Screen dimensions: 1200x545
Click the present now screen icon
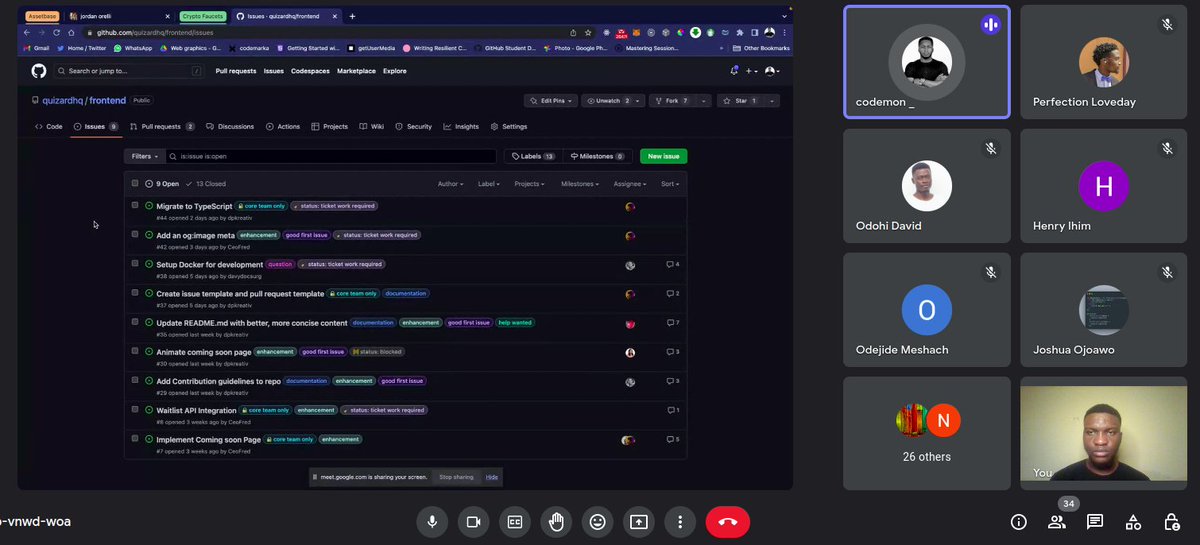click(x=638, y=522)
